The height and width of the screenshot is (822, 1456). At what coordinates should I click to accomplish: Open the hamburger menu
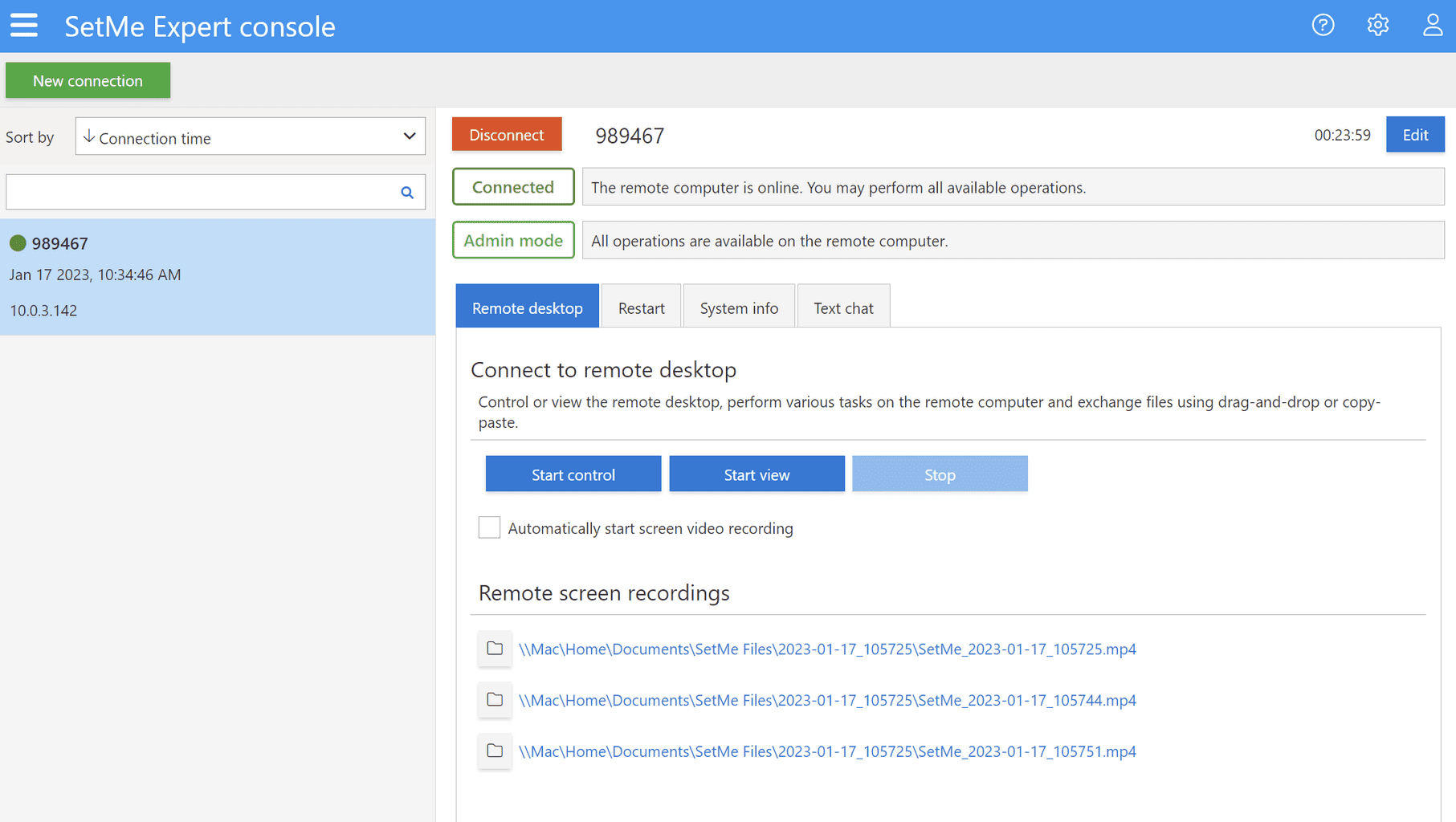(24, 26)
